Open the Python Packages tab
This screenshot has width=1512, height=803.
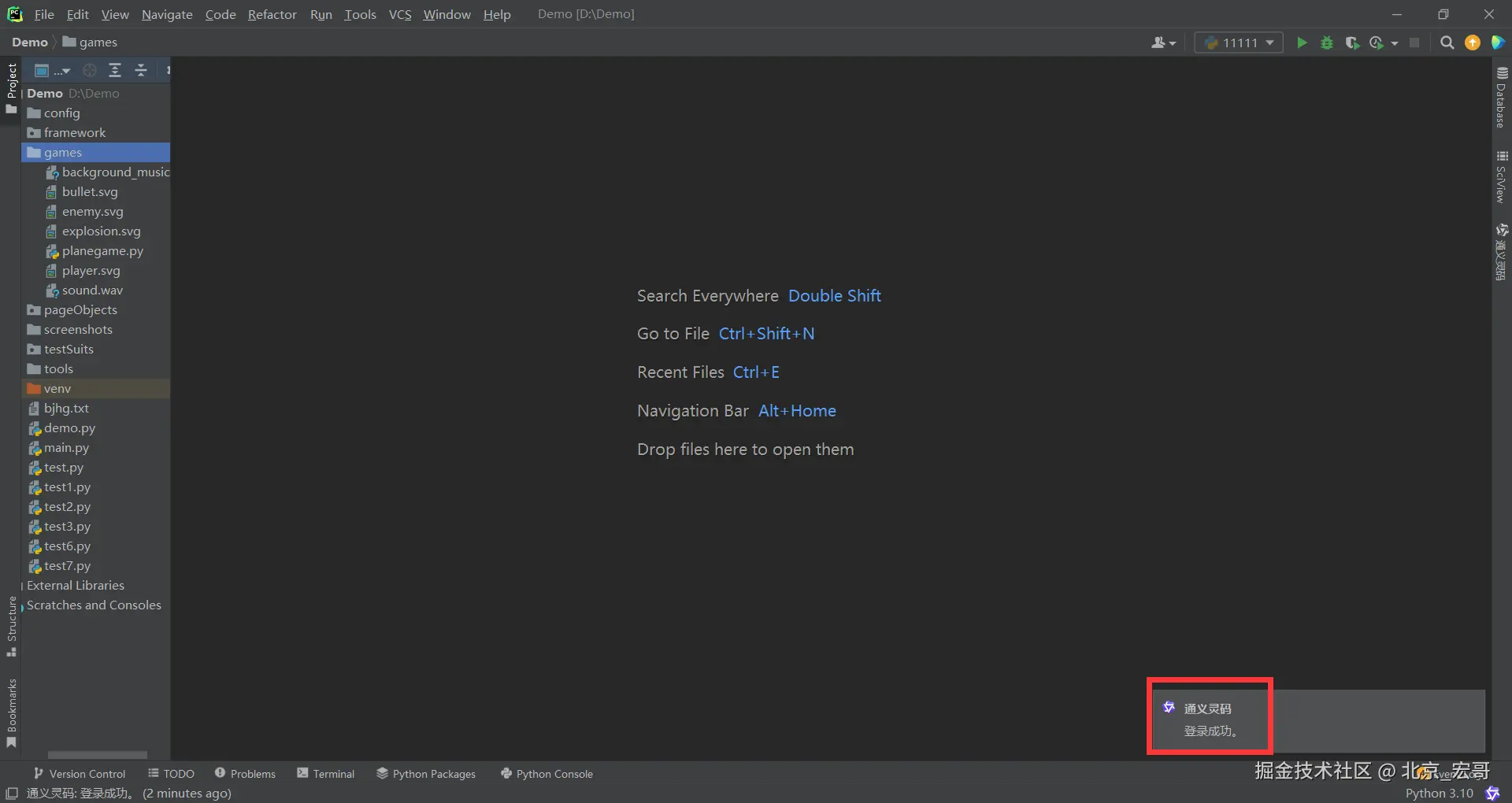[x=426, y=774]
